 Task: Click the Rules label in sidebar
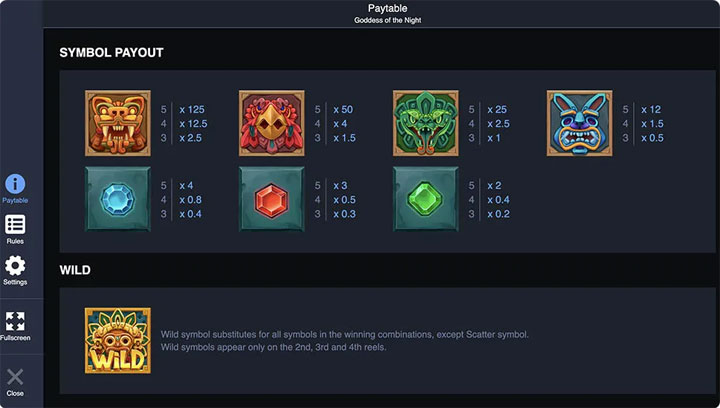tap(15, 241)
